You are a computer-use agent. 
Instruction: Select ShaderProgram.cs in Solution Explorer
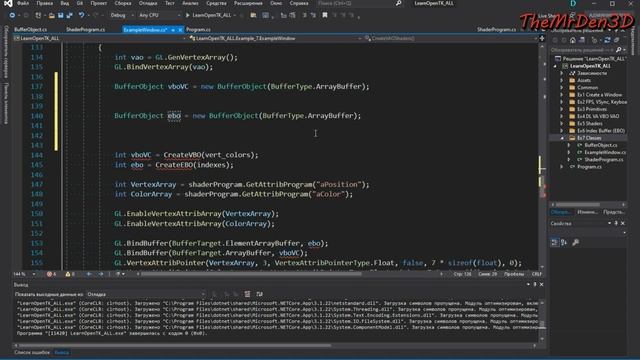tap(604, 159)
